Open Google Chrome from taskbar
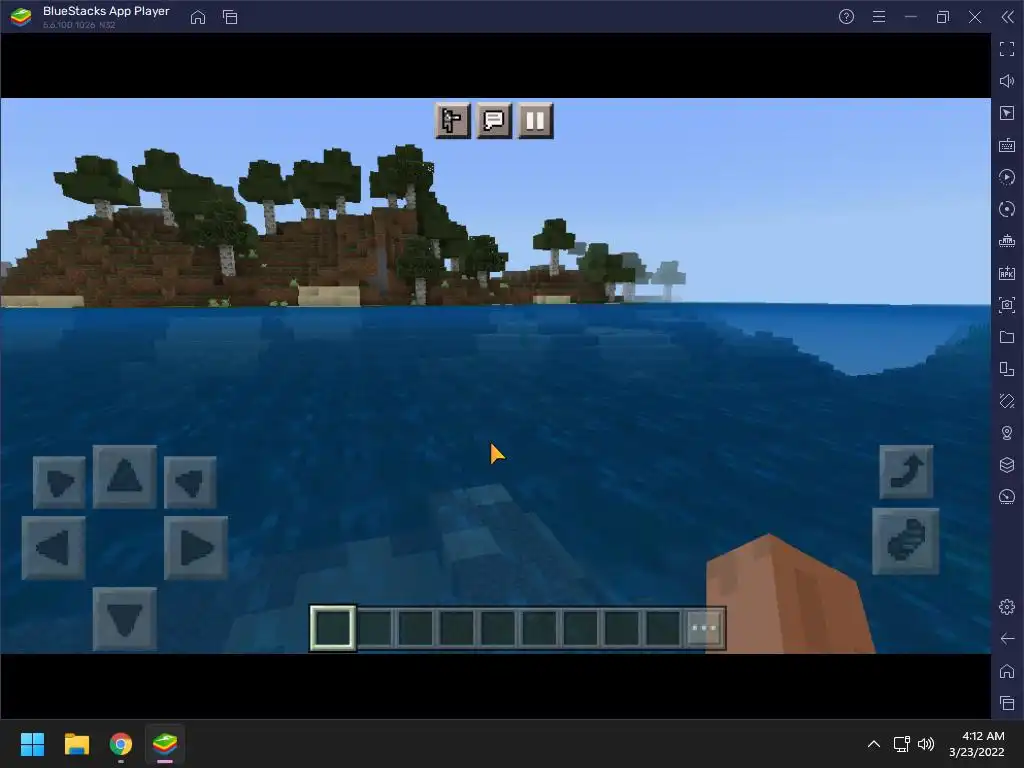Screen dimensions: 1024x768 click(x=121, y=744)
